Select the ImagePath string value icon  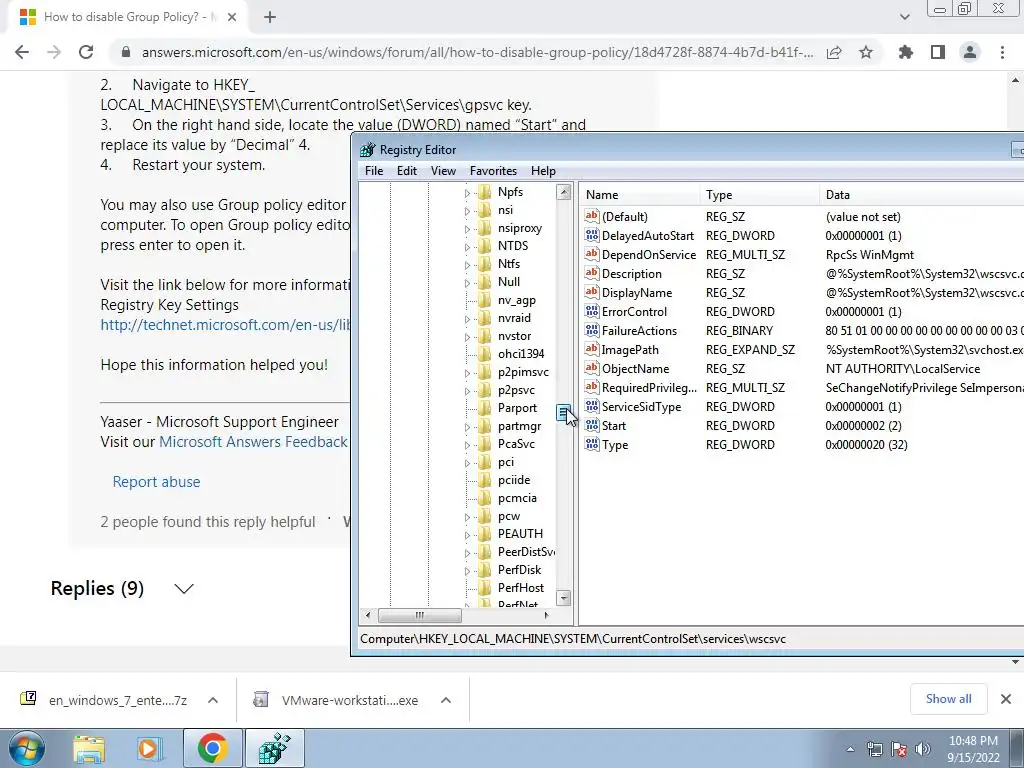[x=592, y=349]
